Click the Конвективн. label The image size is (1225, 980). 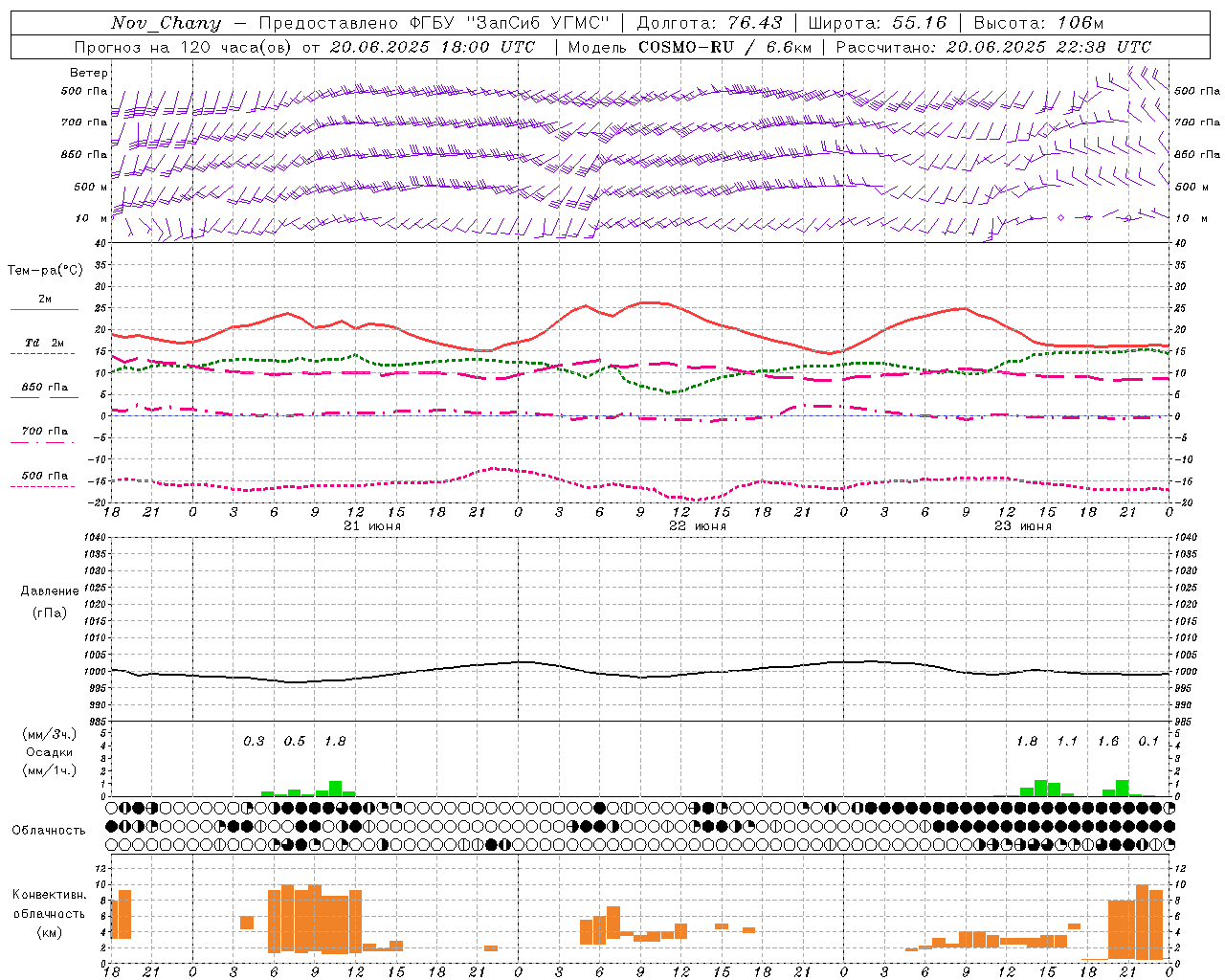pos(49,895)
